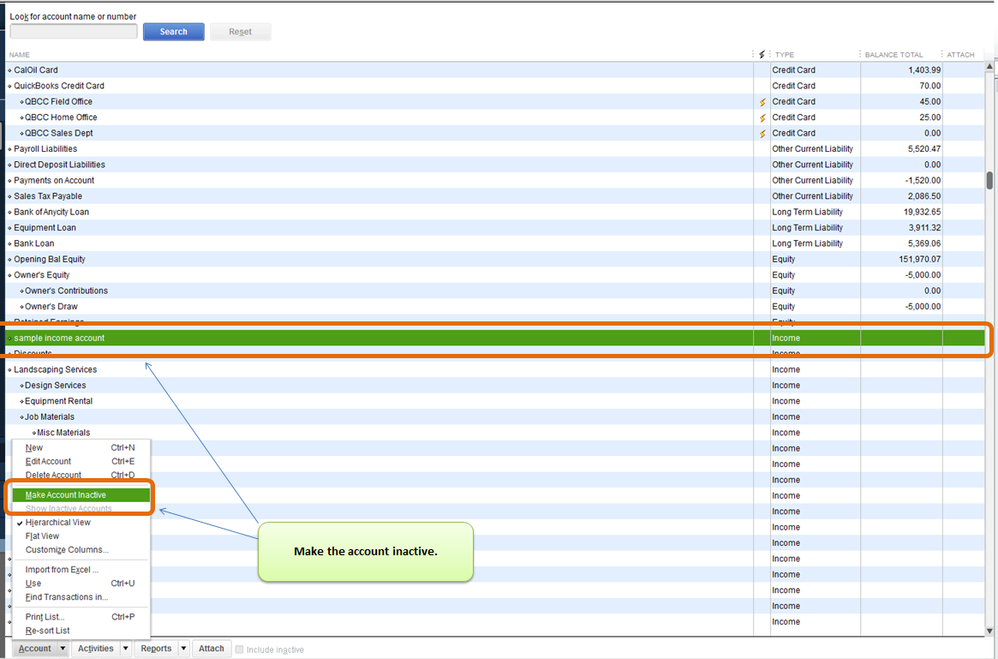The image size is (998, 659).
Task: Collapse the Owner's Equity account row
Action: coord(10,275)
